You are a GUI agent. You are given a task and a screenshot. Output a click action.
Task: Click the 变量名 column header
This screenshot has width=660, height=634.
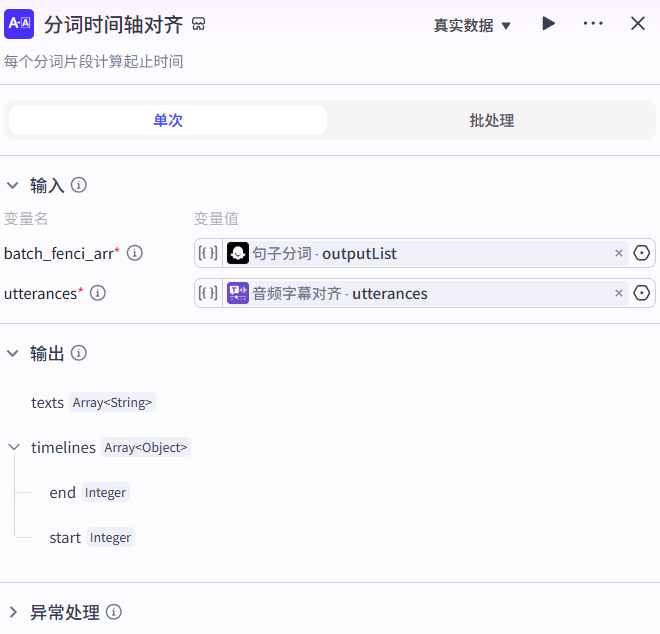point(26,218)
